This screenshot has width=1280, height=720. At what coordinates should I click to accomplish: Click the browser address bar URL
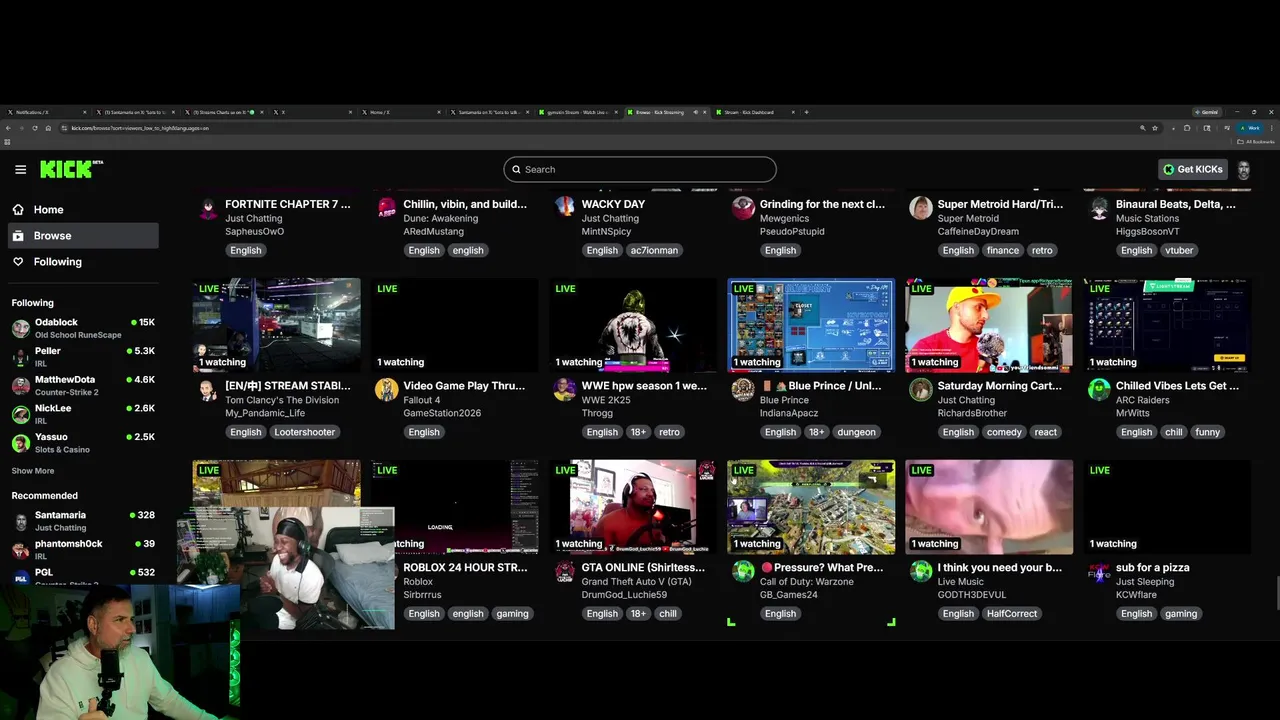click(140, 128)
